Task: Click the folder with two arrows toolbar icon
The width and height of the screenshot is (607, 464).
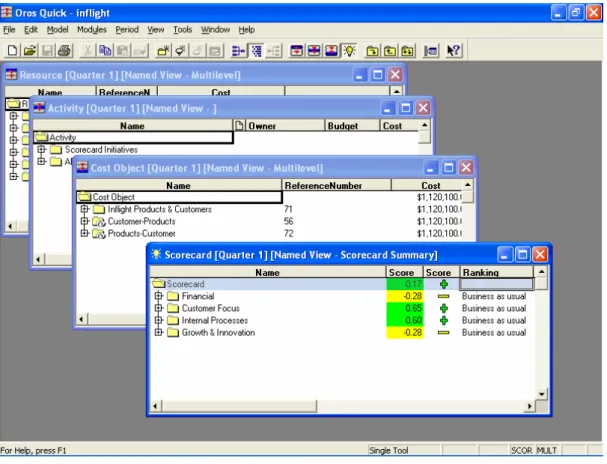Action: (407, 50)
